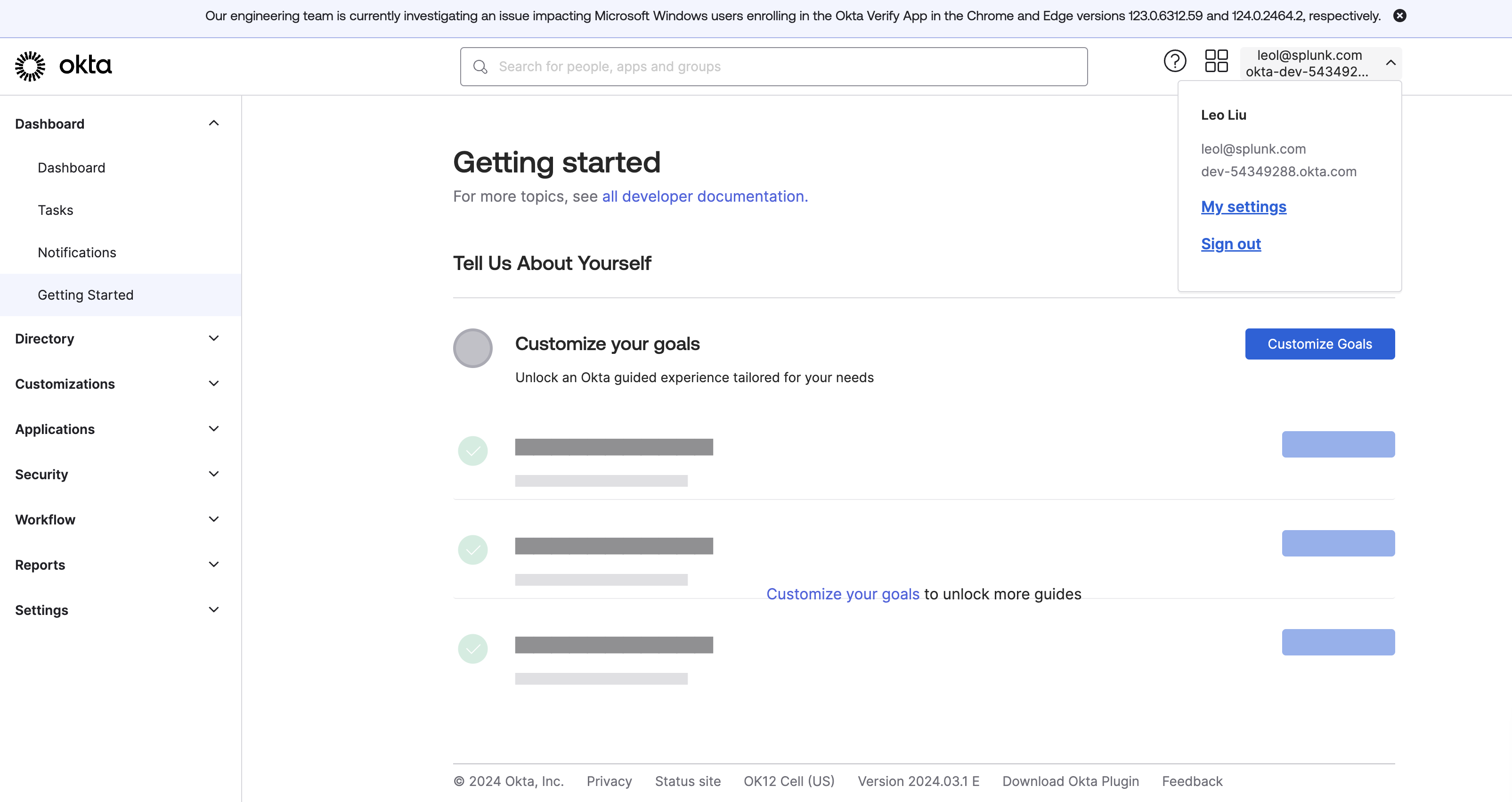Click the green checkmark on the first guide

click(x=472, y=450)
